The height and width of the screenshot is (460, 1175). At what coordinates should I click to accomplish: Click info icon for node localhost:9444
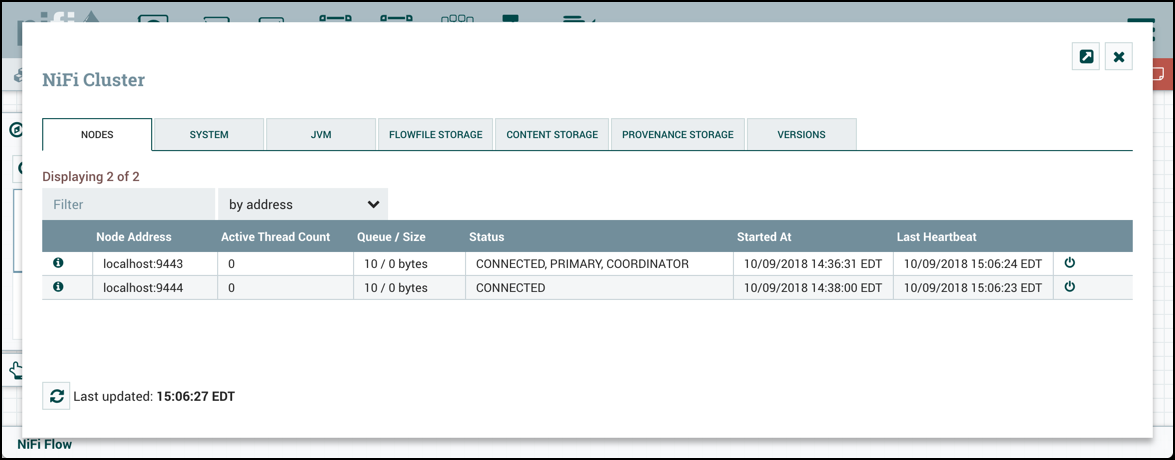58,287
